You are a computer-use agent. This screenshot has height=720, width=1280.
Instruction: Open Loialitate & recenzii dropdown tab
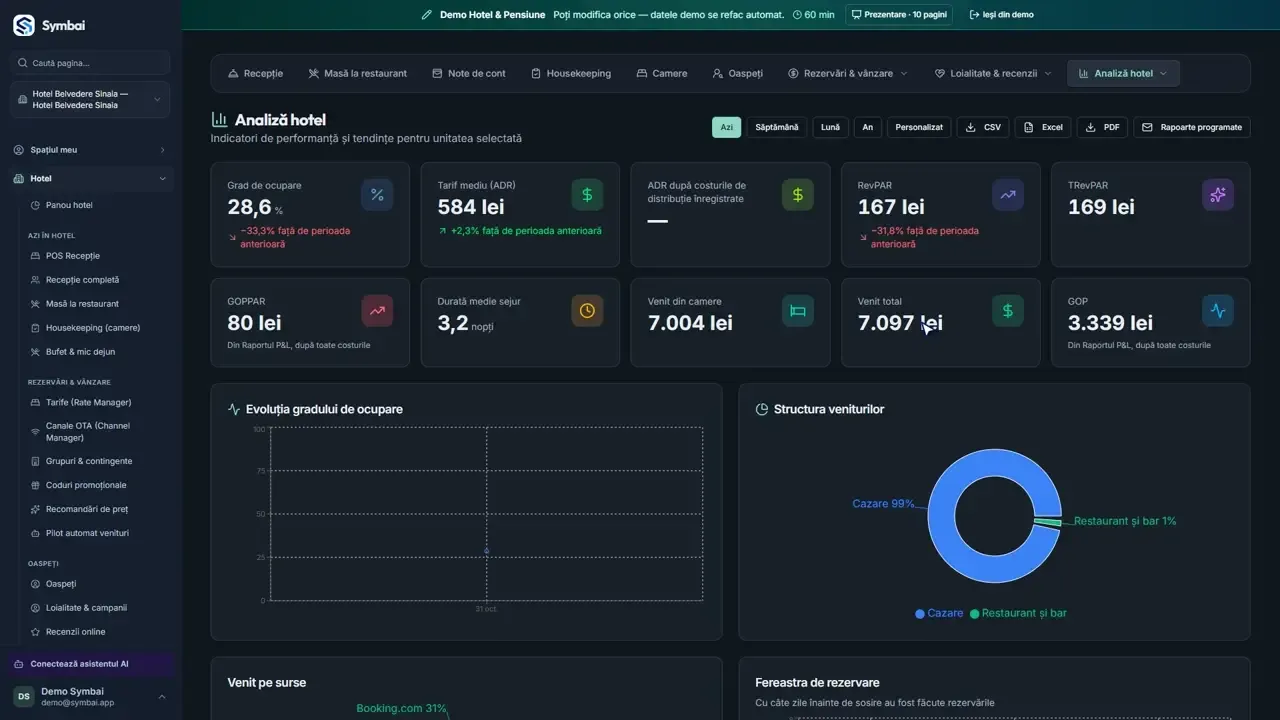tap(993, 73)
